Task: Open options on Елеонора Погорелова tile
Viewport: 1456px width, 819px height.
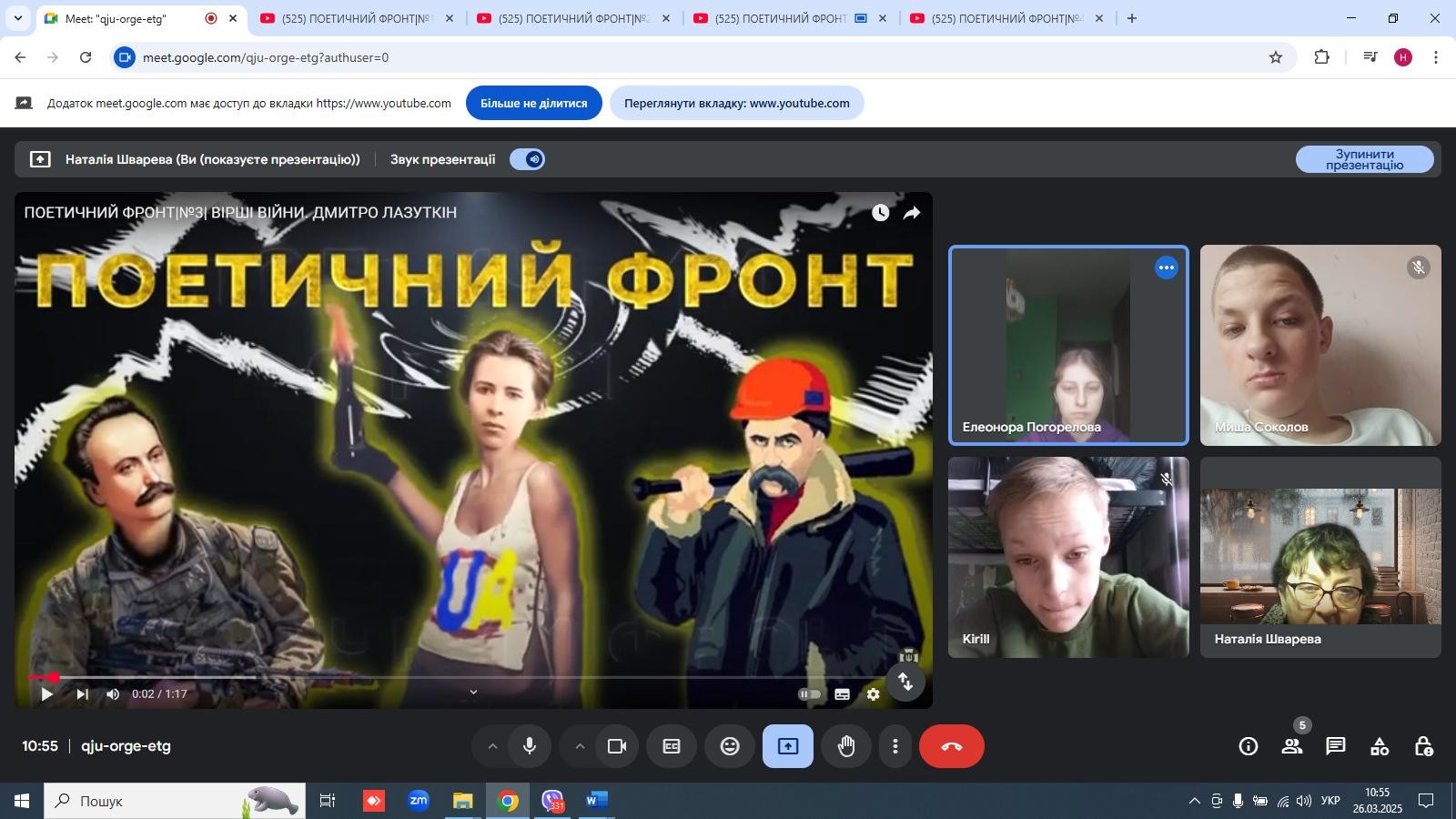Action: [x=1167, y=268]
